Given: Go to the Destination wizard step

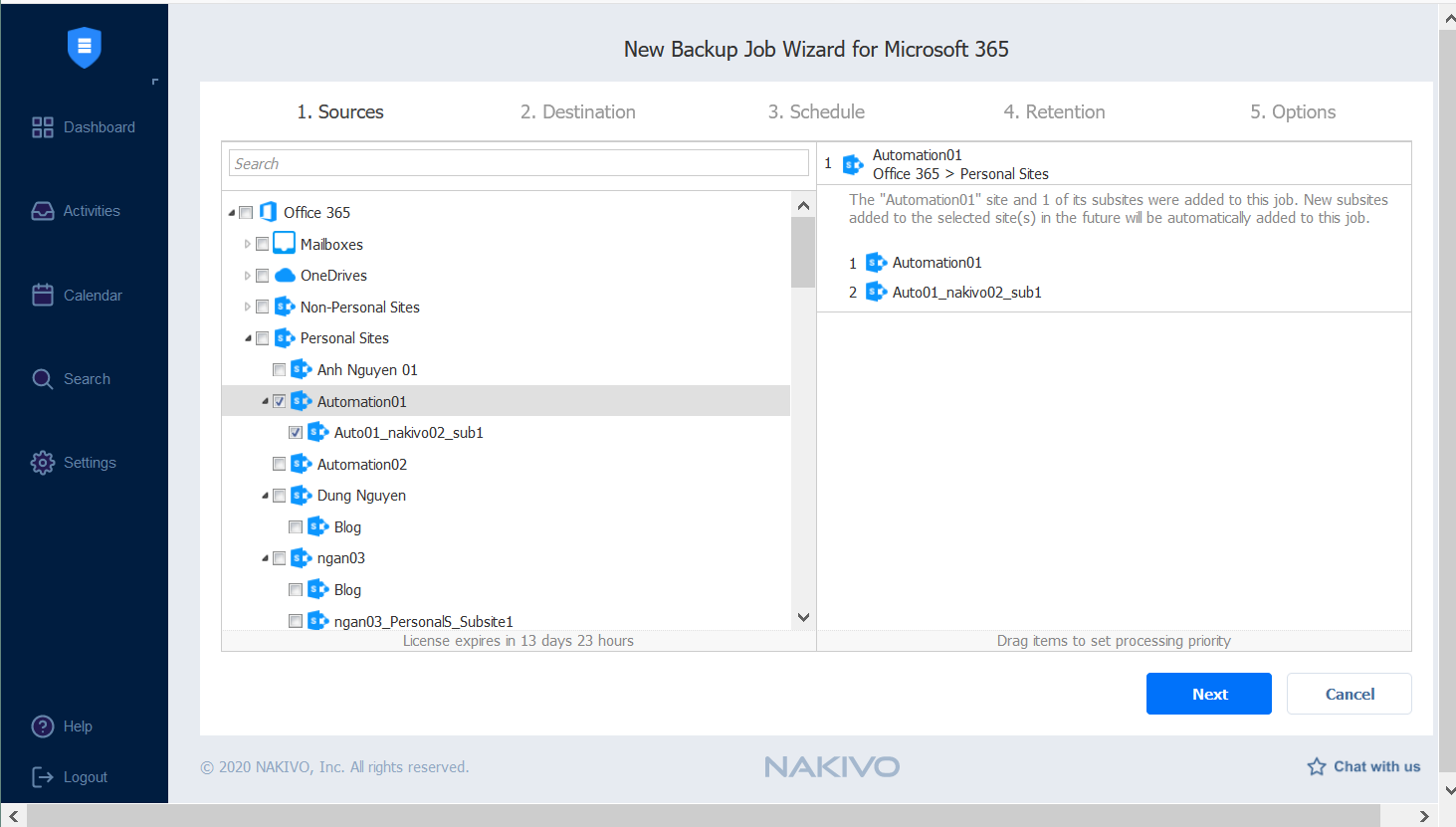Looking at the screenshot, I should point(578,111).
